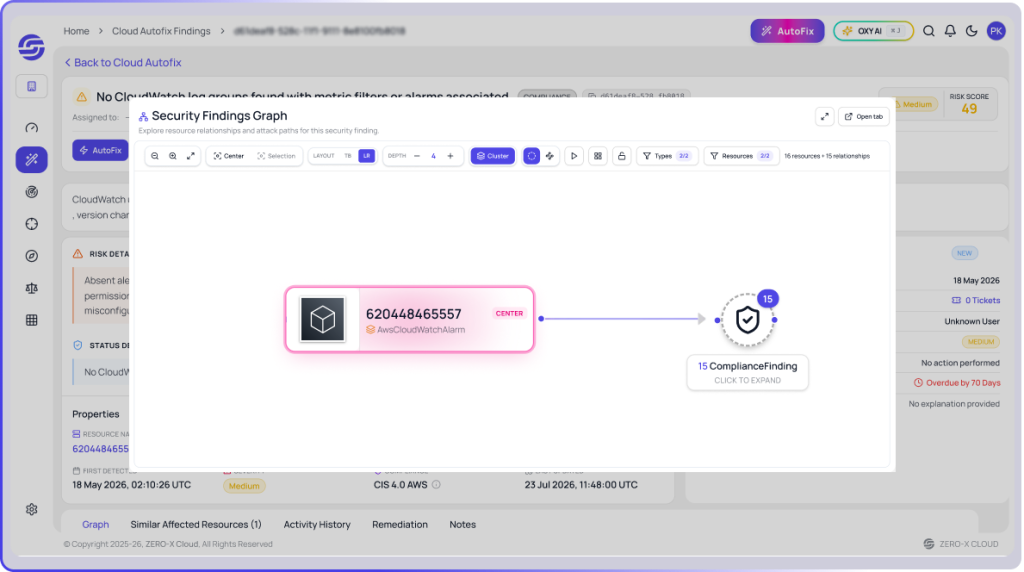Toggle the sparkle layout icon
The width and height of the screenshot is (1024, 572).
point(550,156)
